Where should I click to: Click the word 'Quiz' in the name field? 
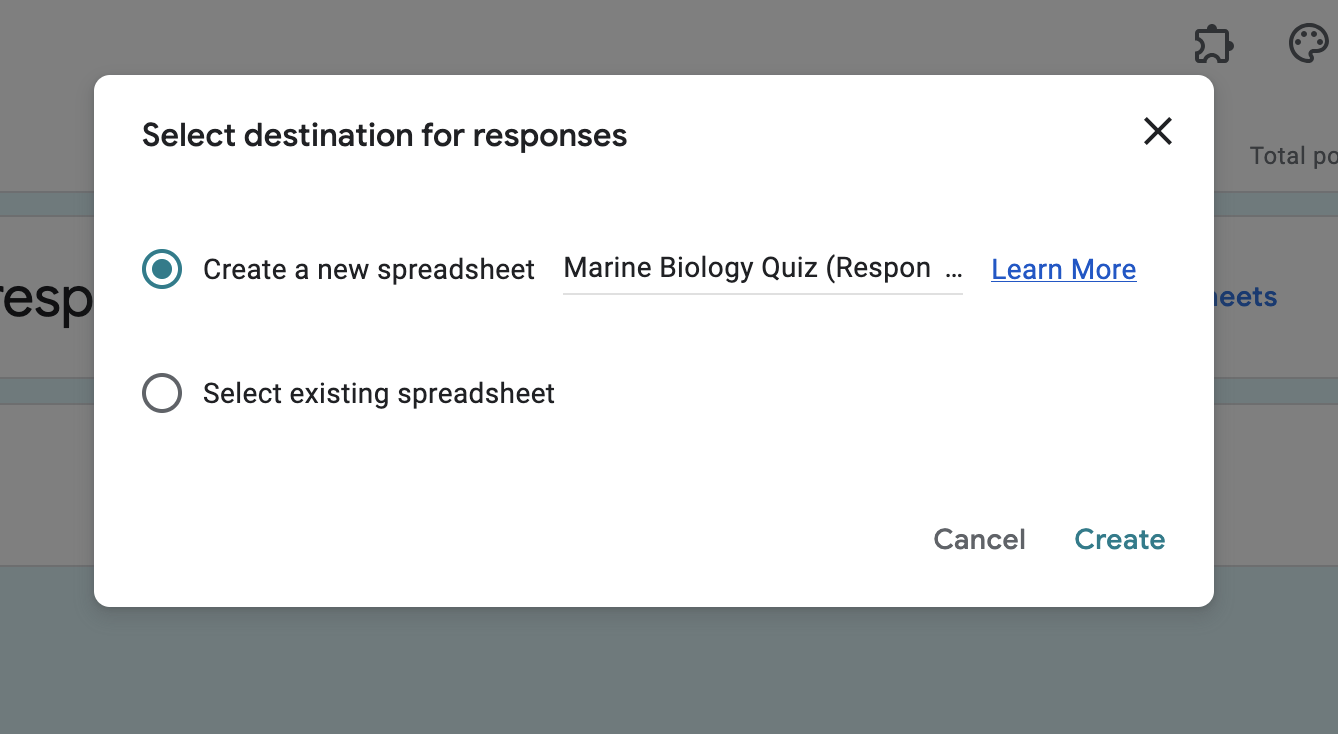tap(789, 269)
